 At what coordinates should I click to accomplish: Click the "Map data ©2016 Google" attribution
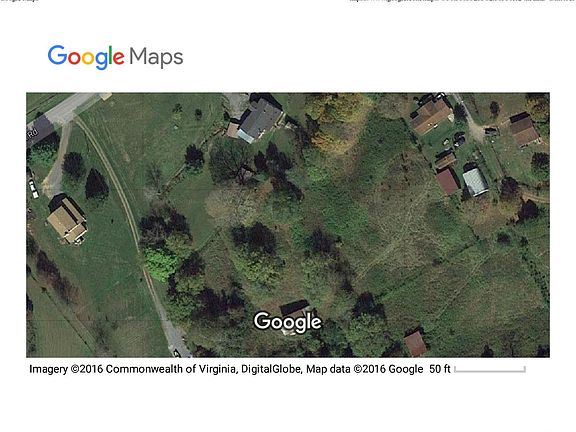364,369
